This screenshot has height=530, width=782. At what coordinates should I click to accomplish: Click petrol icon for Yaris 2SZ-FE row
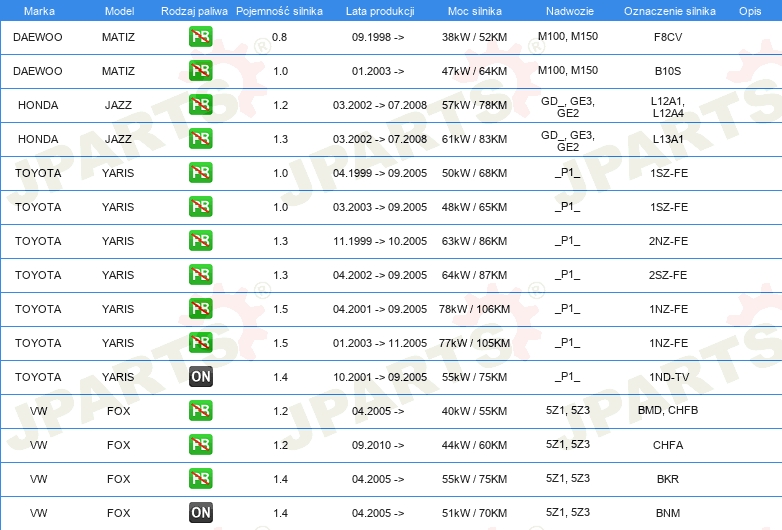(x=200, y=275)
